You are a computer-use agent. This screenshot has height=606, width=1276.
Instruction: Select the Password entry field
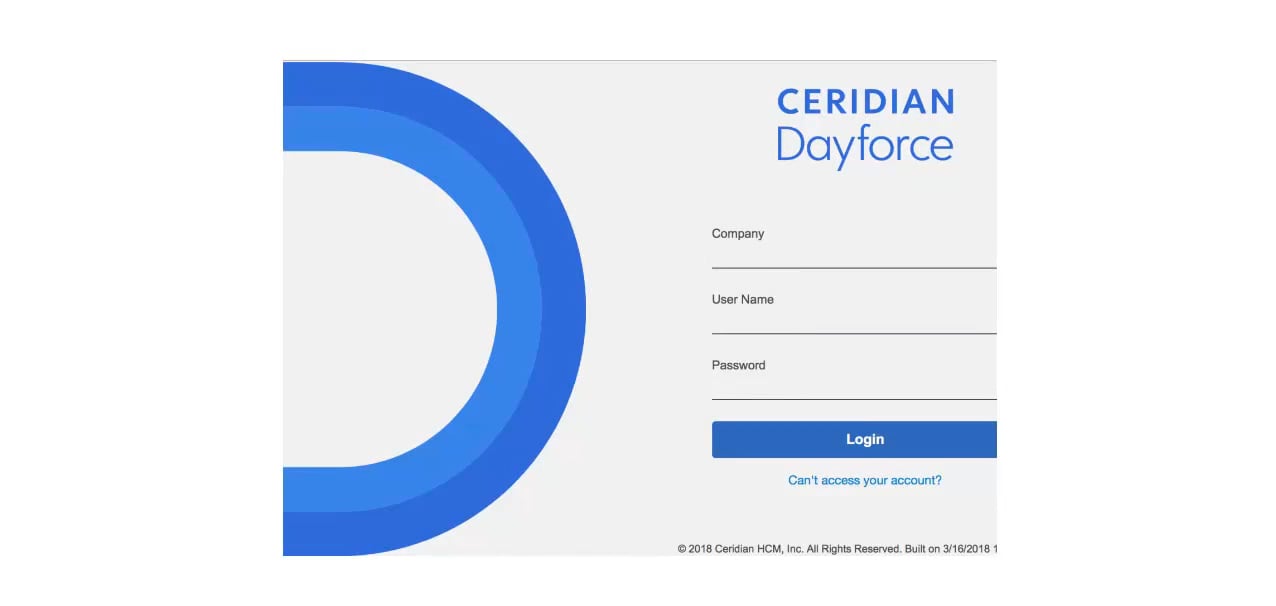pyautogui.click(x=853, y=386)
